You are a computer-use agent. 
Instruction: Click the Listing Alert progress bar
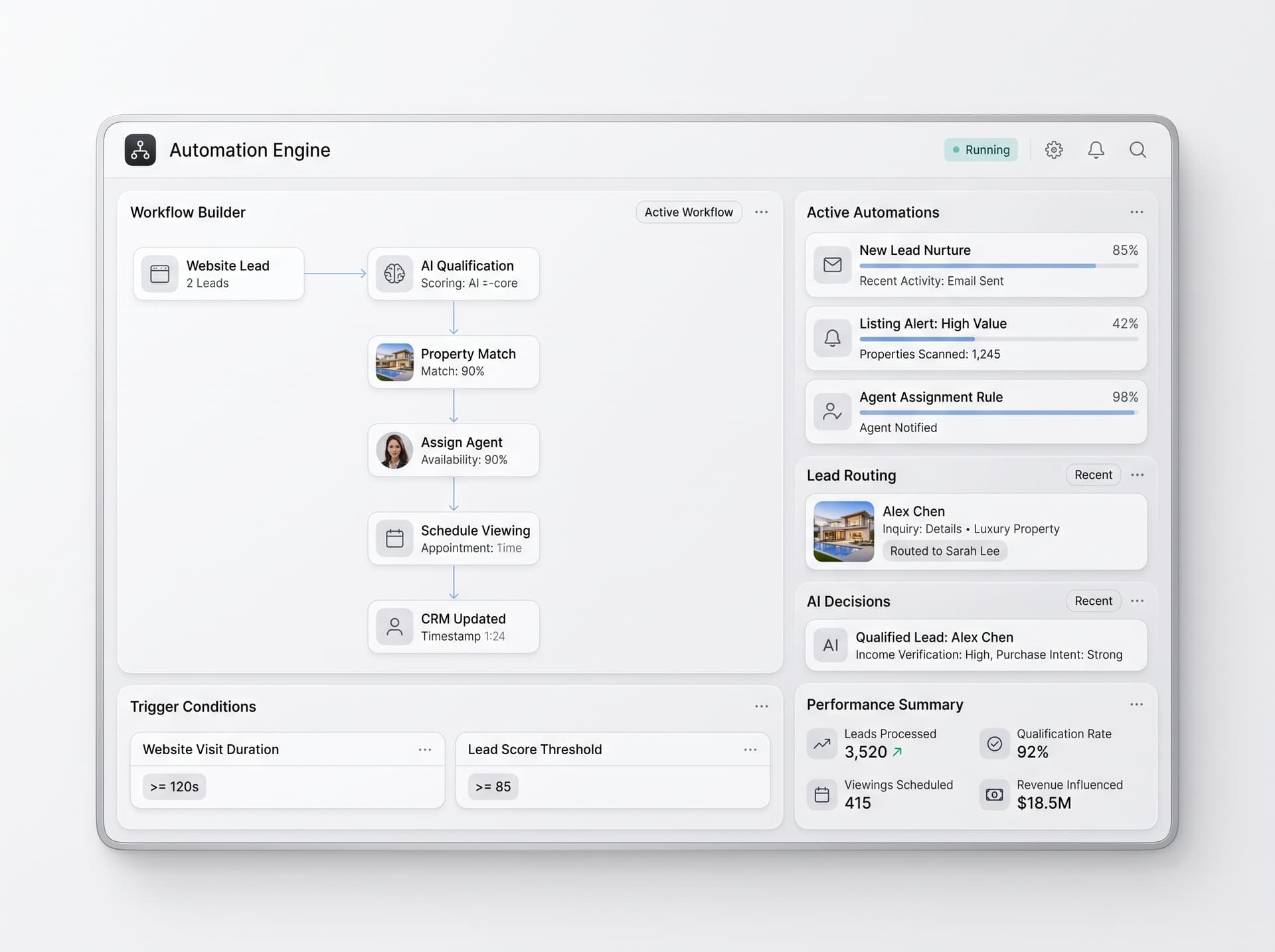[999, 339]
